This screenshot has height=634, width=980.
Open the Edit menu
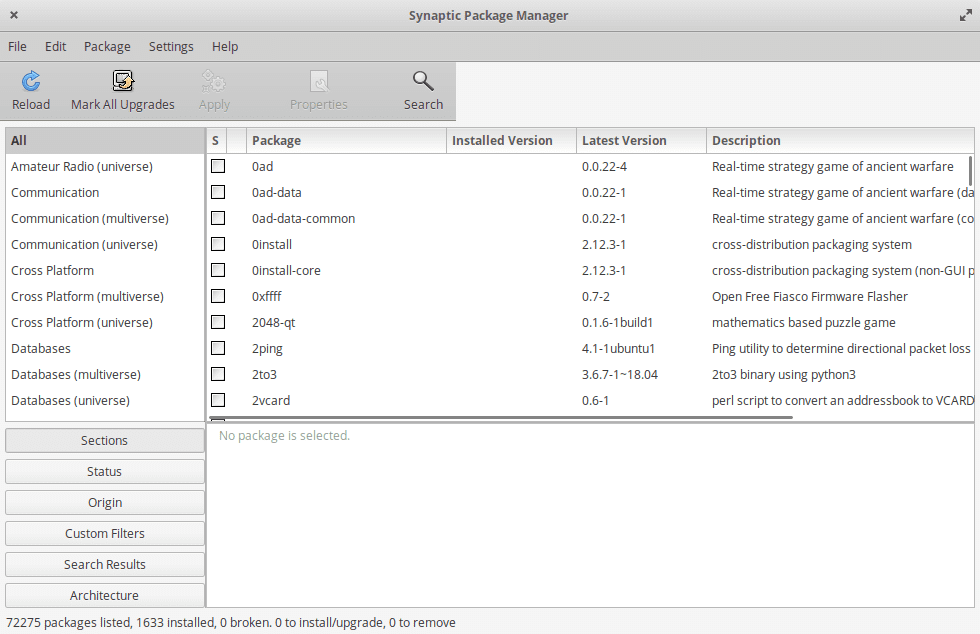tap(55, 46)
